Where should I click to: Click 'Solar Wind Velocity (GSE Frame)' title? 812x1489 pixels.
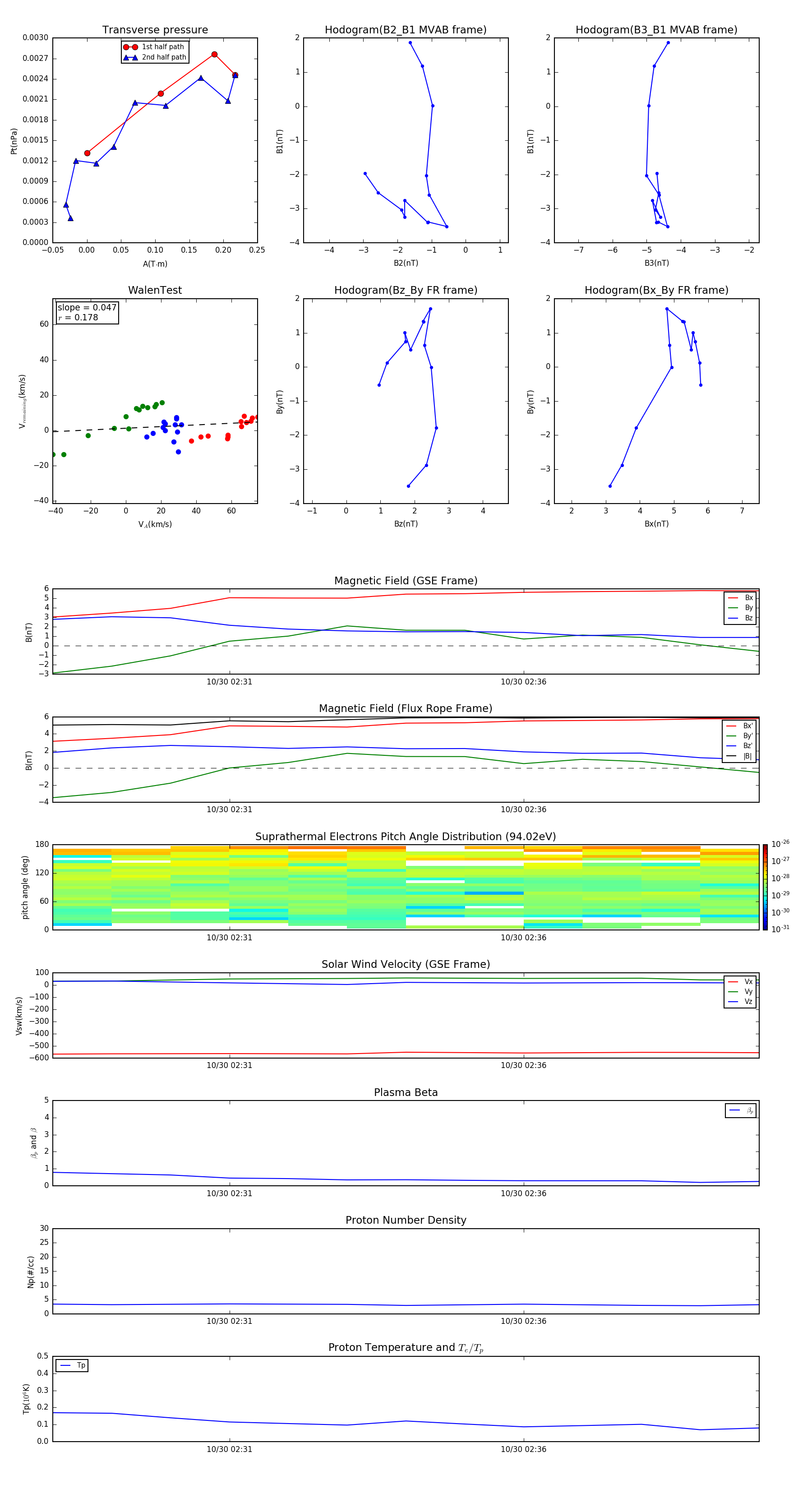[x=406, y=965]
